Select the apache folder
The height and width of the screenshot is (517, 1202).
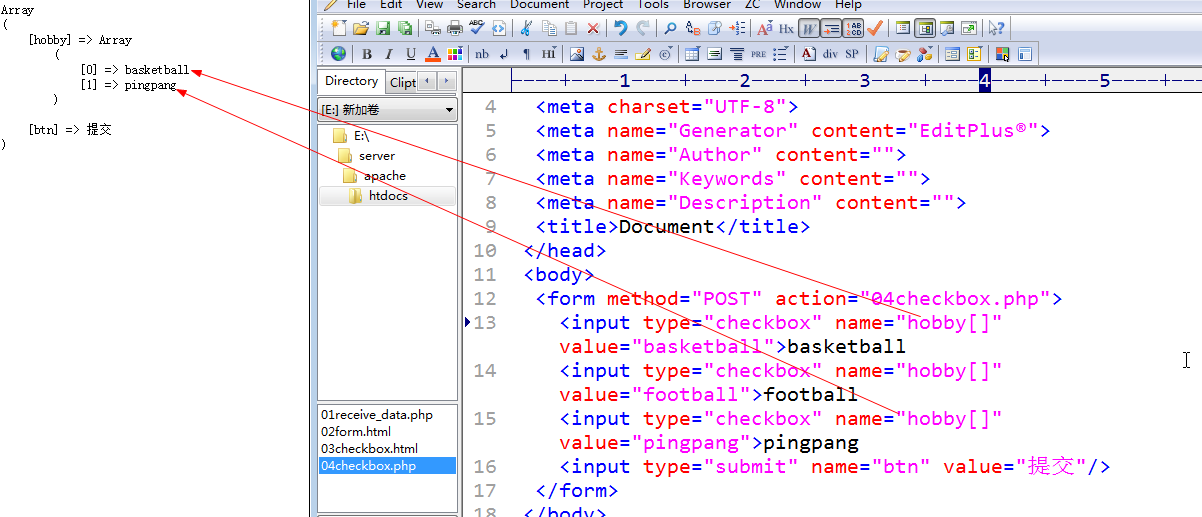374,176
